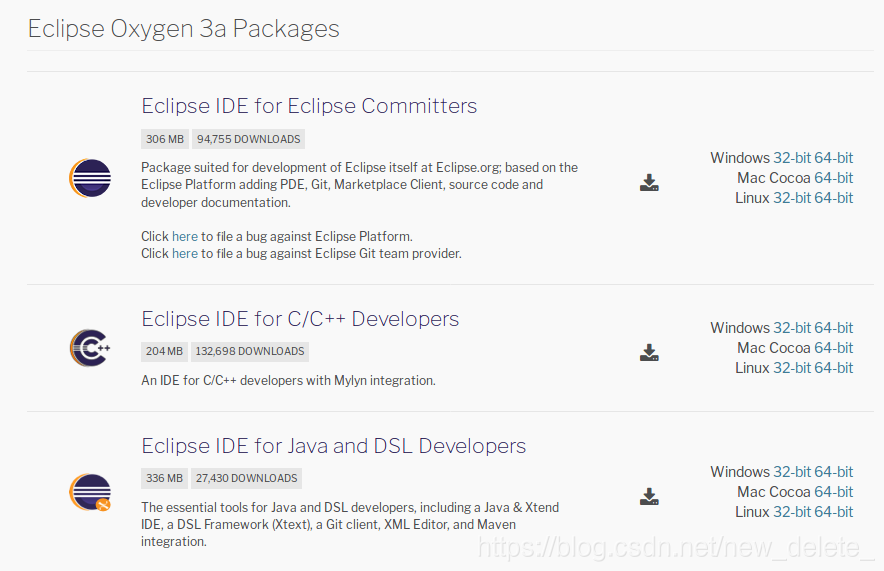This screenshot has width=884, height=571.
Task: Click the 'Eclipse Oxygen 3a Packages' heading
Action: (184, 29)
